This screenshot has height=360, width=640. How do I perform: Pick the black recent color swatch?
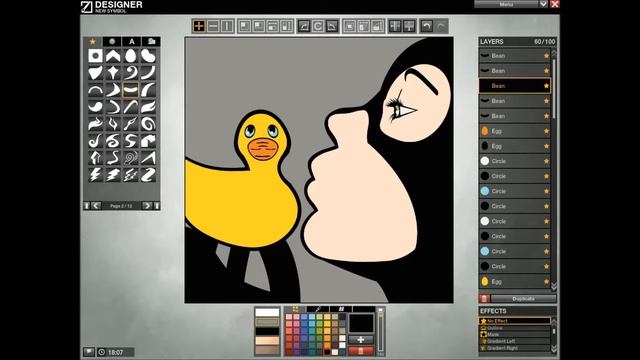pos(267,331)
